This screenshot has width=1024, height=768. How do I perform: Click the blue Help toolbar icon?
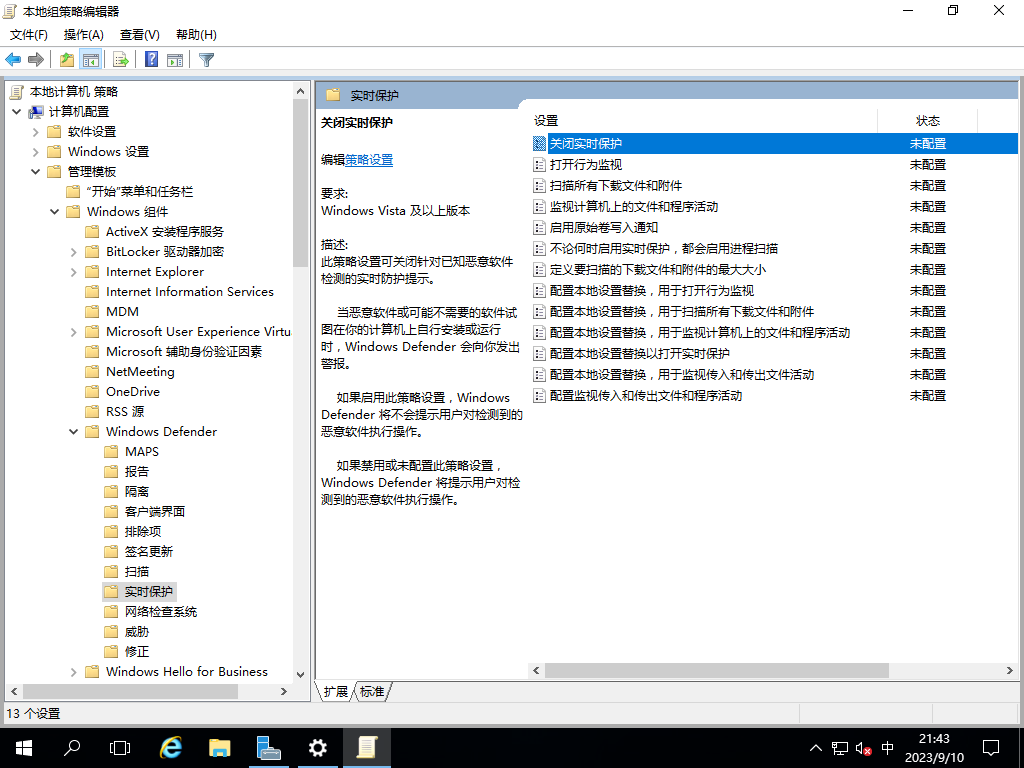(152, 59)
